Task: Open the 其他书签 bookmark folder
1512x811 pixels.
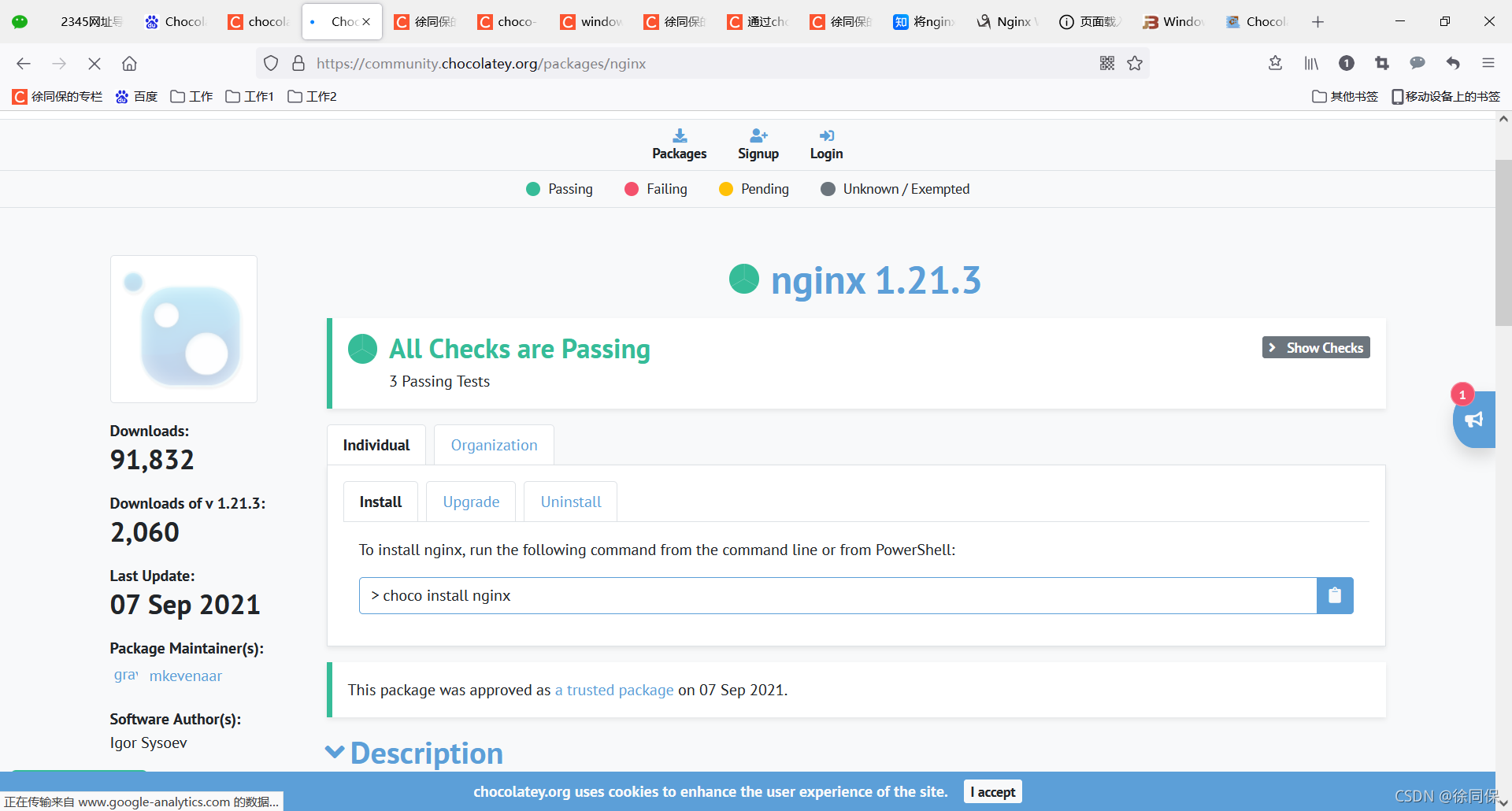Action: point(1345,97)
